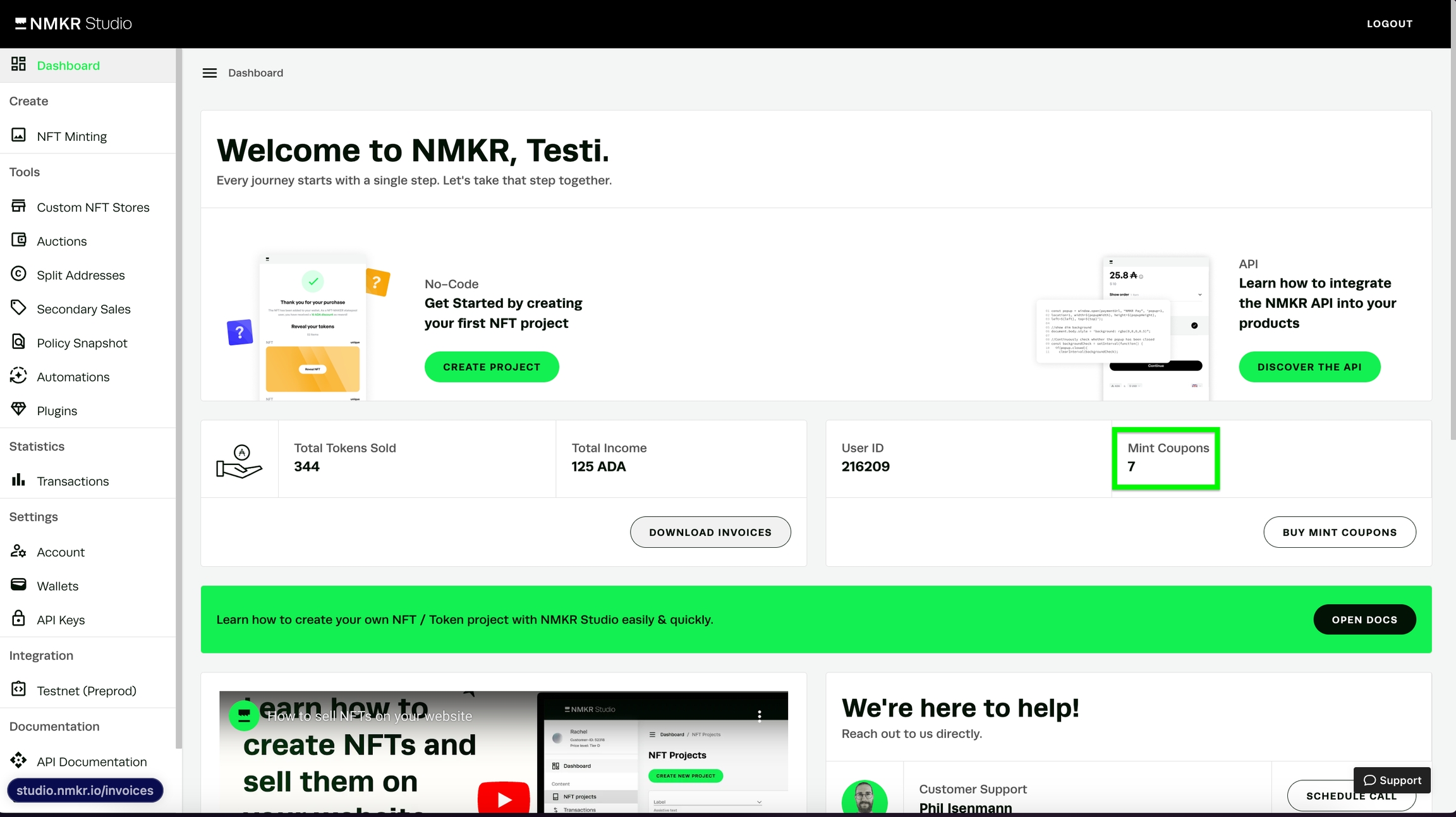This screenshot has height=817, width=1456.
Task: Click LOGOUT in the top bar
Action: coord(1389,24)
